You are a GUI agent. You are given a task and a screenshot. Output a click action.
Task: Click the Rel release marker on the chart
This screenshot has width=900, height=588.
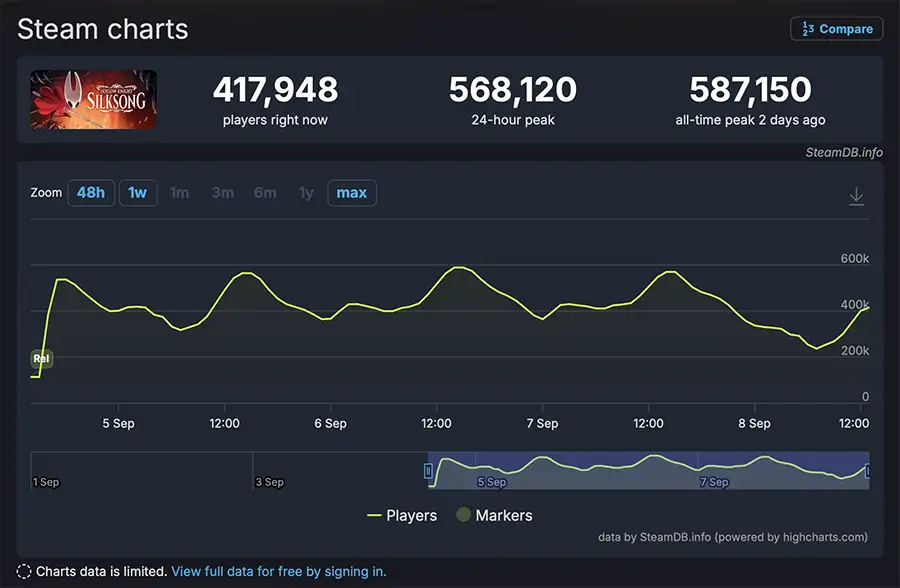click(x=41, y=359)
